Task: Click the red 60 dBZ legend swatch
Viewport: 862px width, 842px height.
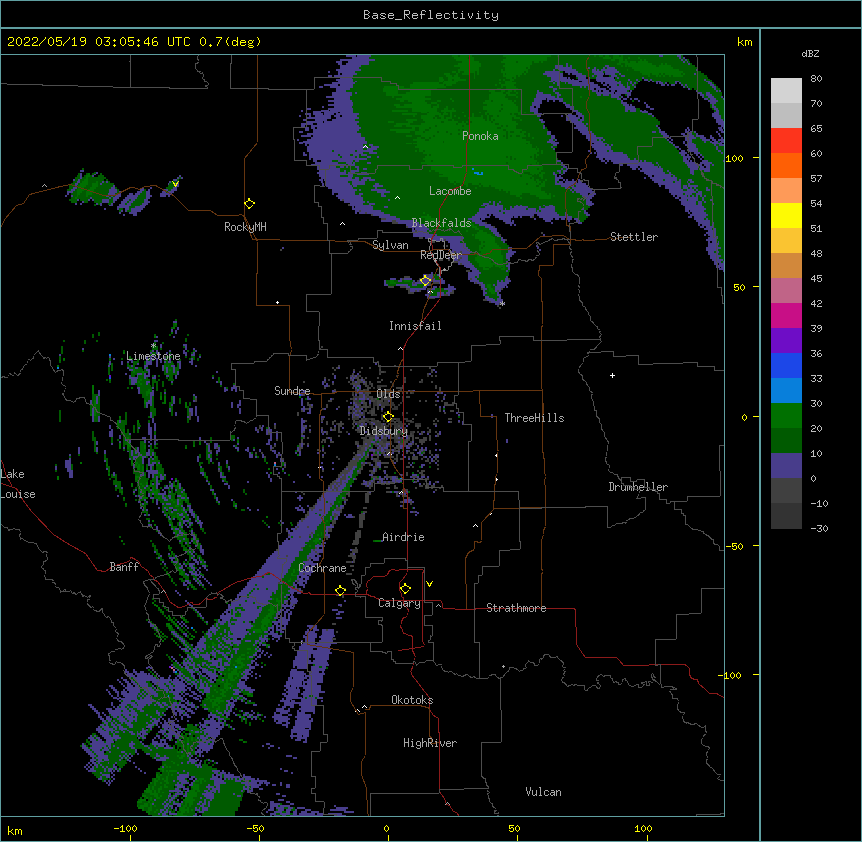Action: [x=786, y=141]
